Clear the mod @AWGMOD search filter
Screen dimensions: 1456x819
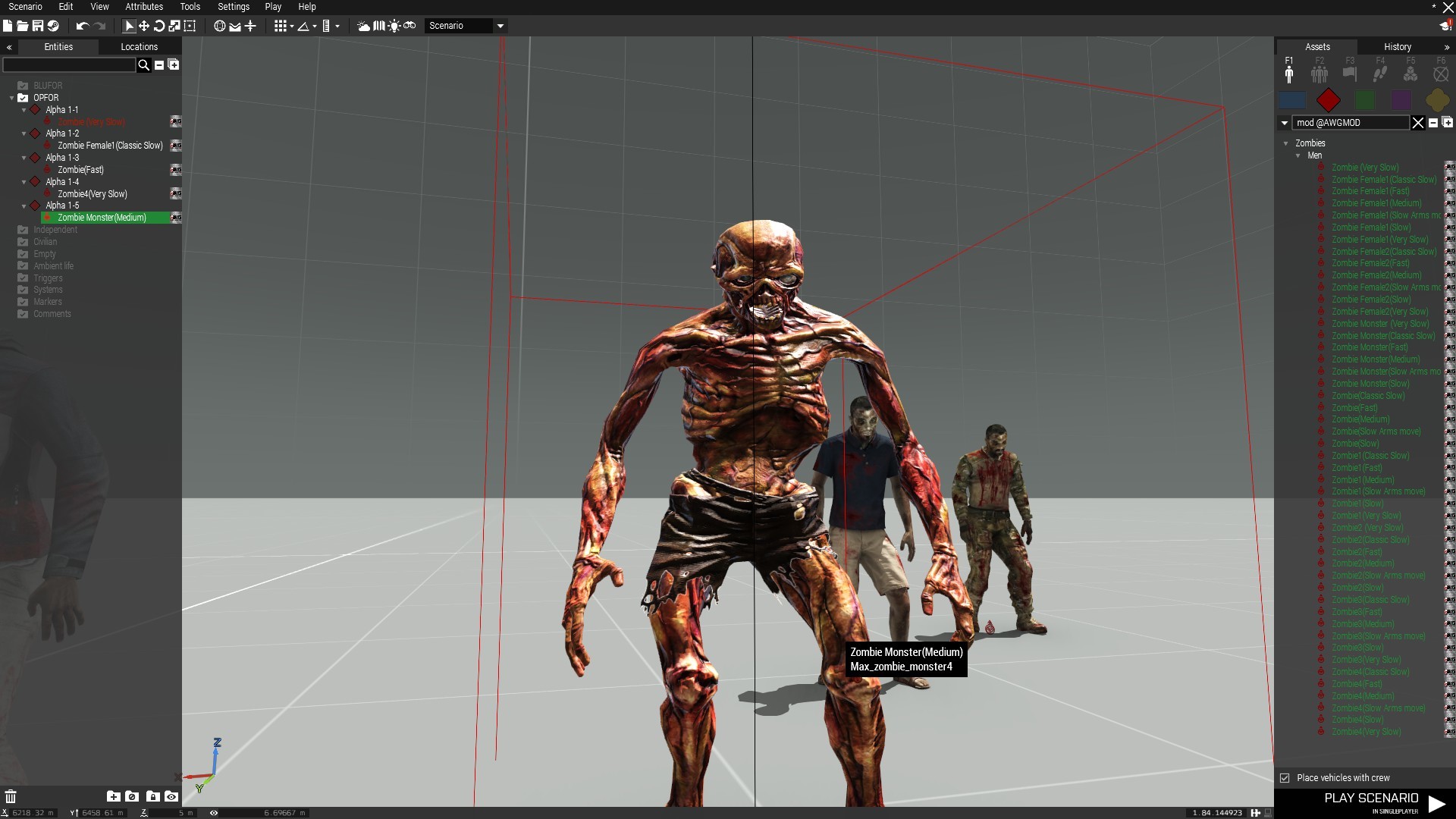point(1417,123)
